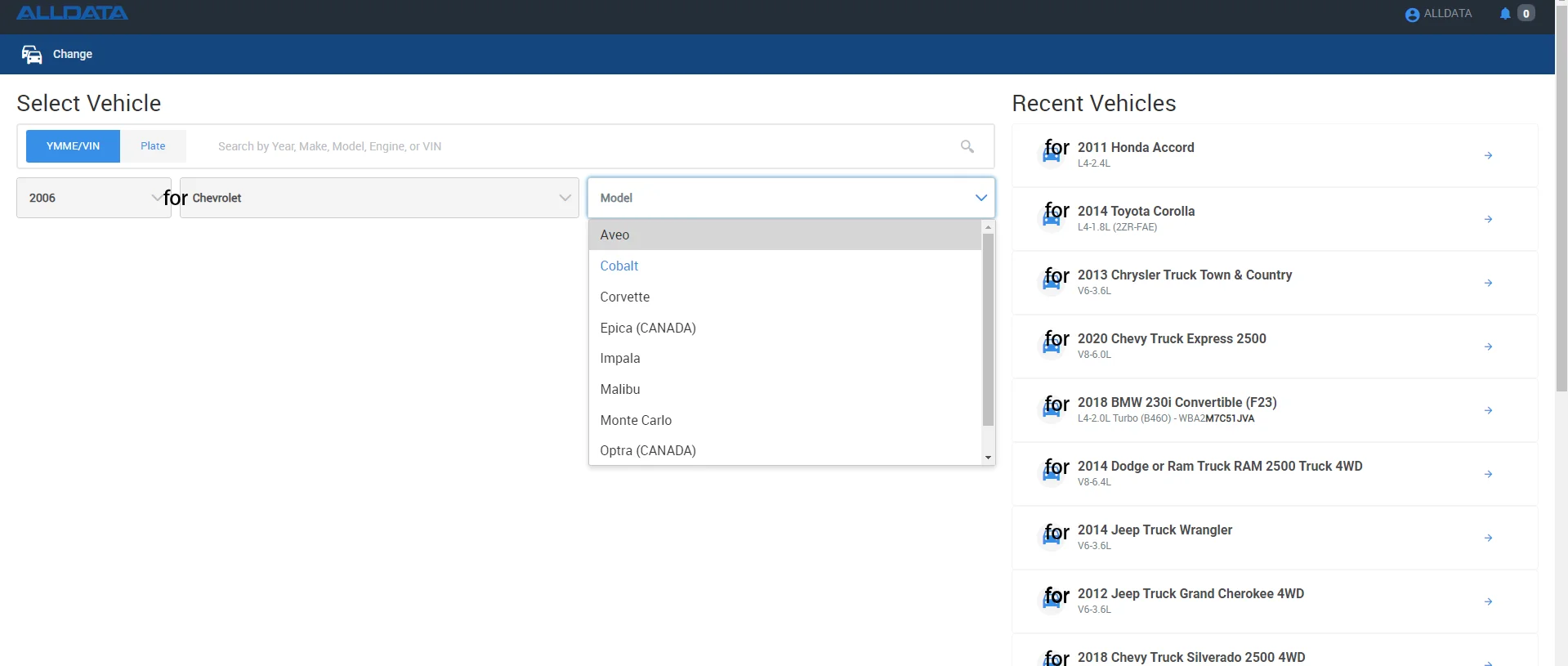Click the car icon beside 2011 Honda Accord
The image size is (1568, 666).
tap(1052, 155)
